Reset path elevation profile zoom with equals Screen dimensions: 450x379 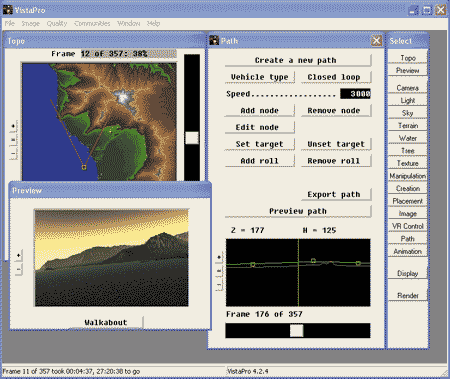click(219, 271)
